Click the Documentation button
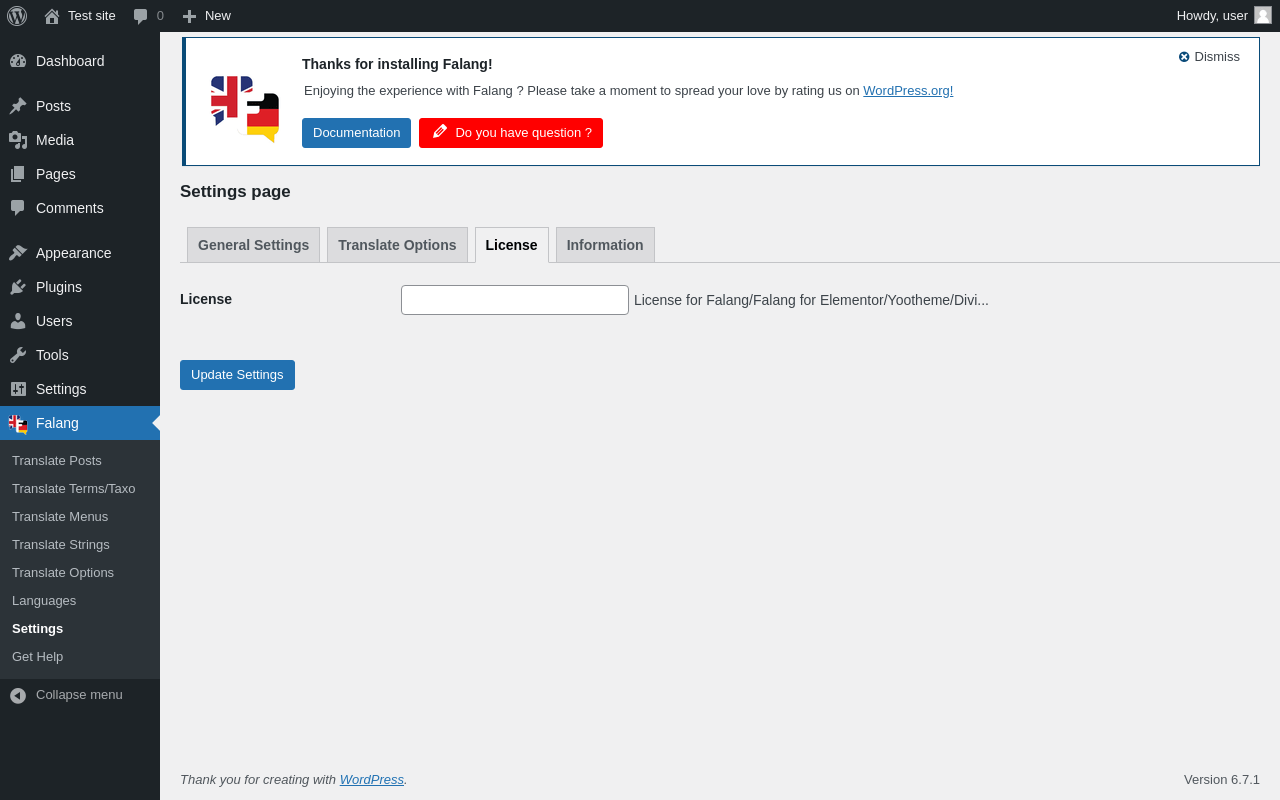The height and width of the screenshot is (800, 1280). coord(356,133)
